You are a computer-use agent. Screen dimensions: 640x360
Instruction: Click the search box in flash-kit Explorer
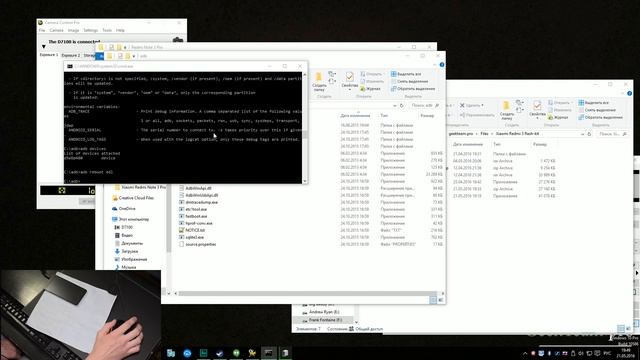[612, 134]
